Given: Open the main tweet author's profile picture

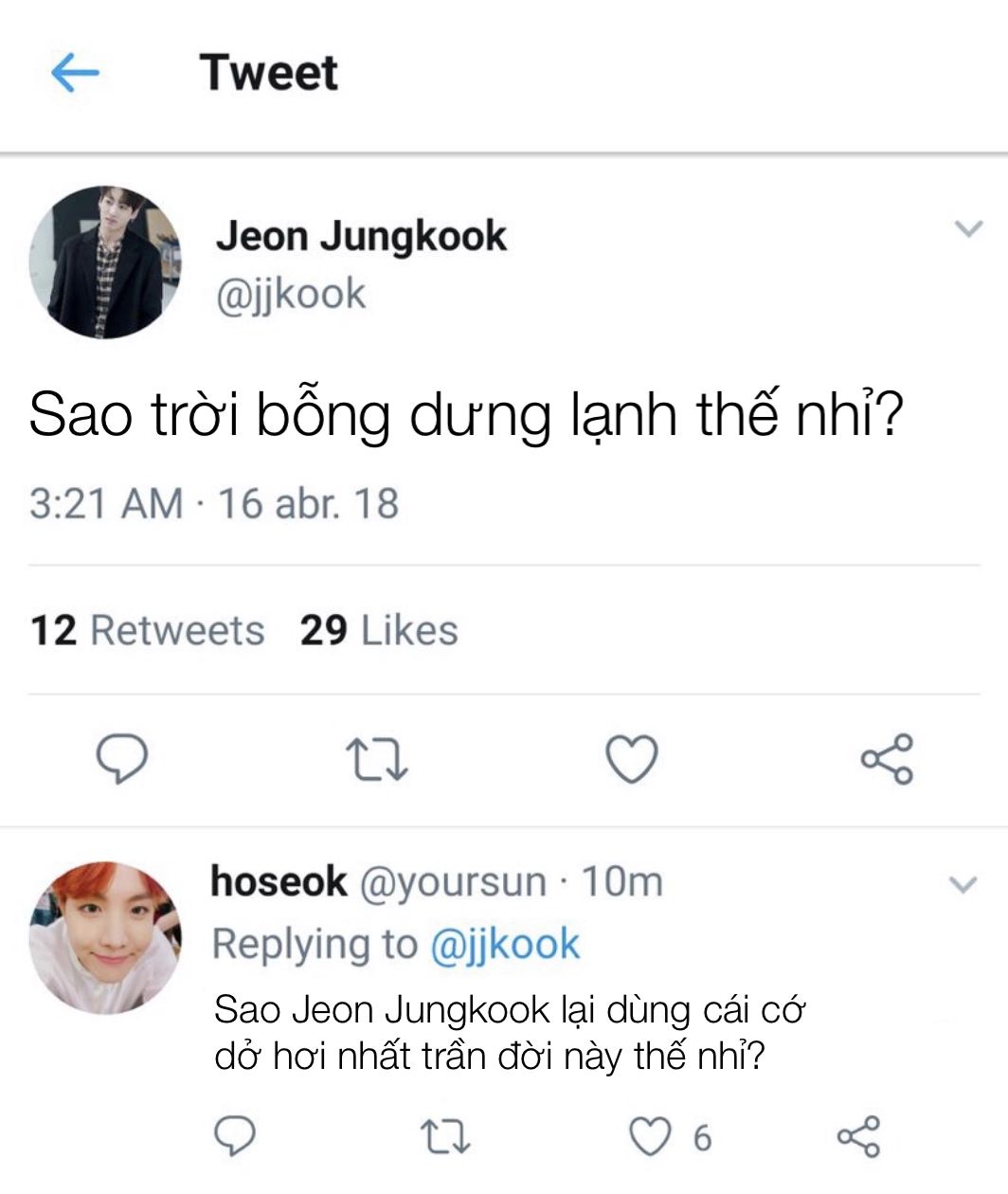Looking at the screenshot, I should coord(105,262).
